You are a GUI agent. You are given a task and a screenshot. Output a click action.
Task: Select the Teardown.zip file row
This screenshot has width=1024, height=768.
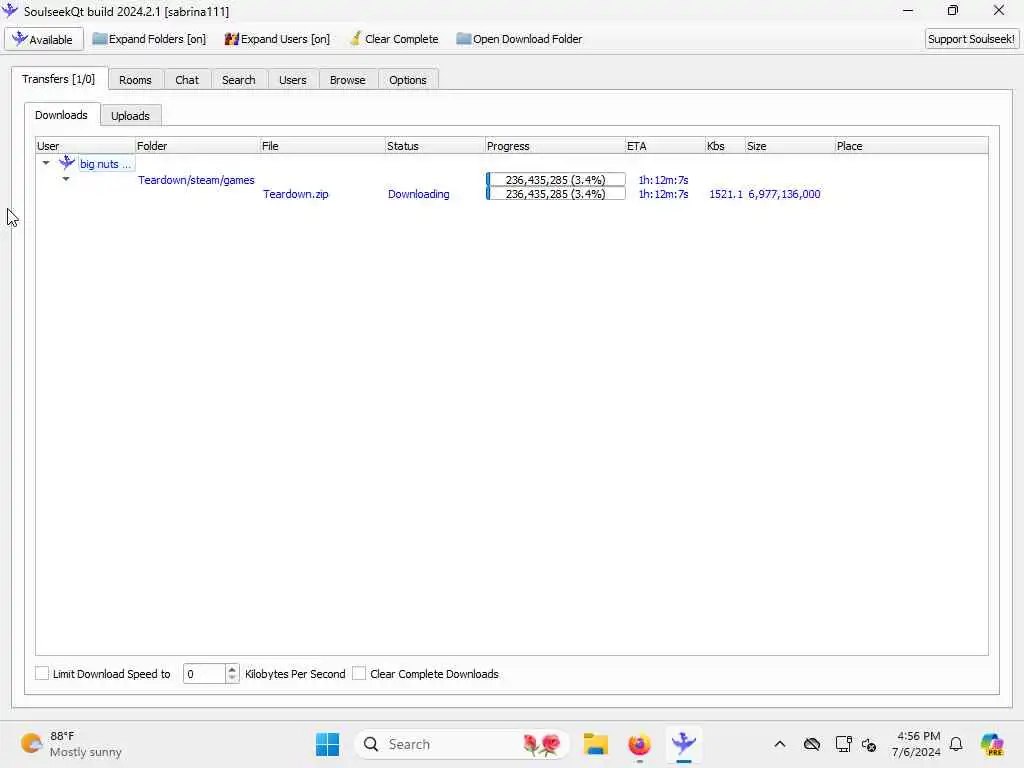pyautogui.click(x=296, y=194)
